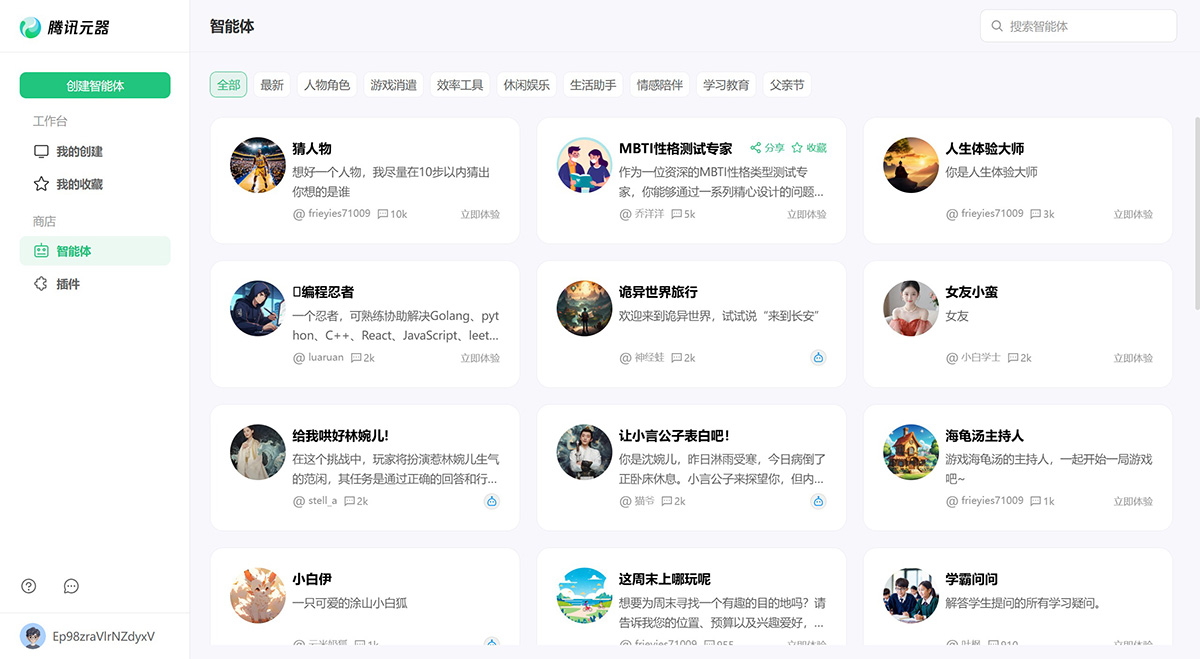Select the 效率工具 filter
1200x659 pixels.
click(x=459, y=85)
